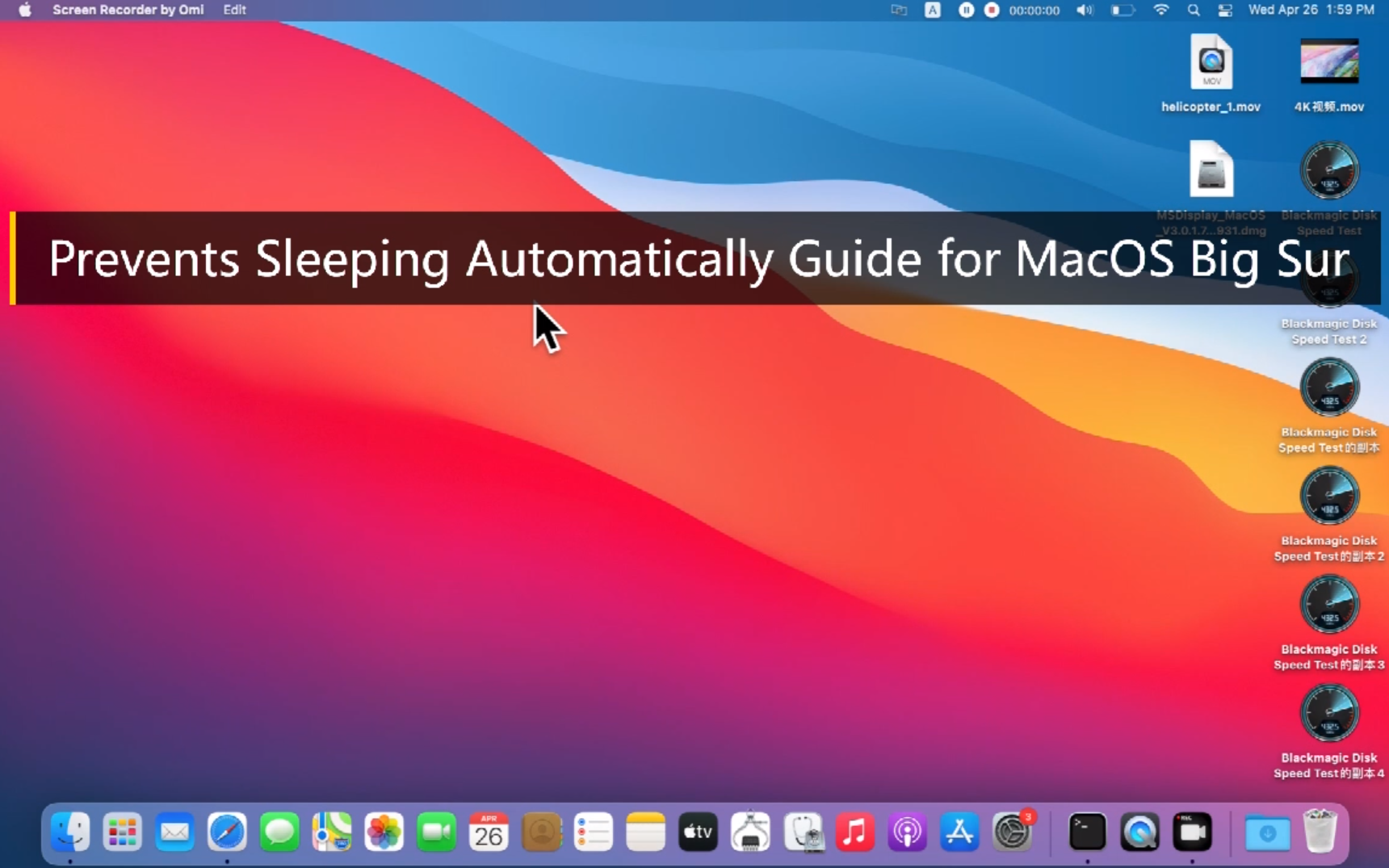Open Safari from the Dock
The image size is (1389, 868).
point(227,832)
